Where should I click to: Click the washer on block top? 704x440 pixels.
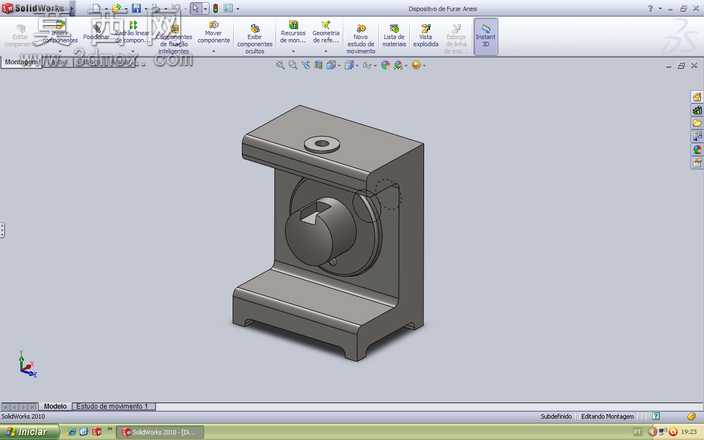pyautogui.click(x=321, y=144)
